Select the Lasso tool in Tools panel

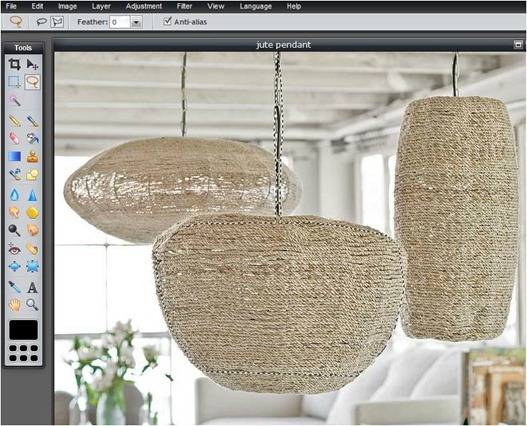(32, 82)
